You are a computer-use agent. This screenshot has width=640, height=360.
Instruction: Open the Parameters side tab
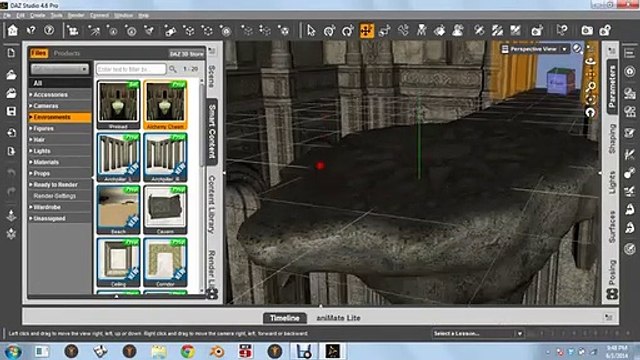click(x=612, y=87)
